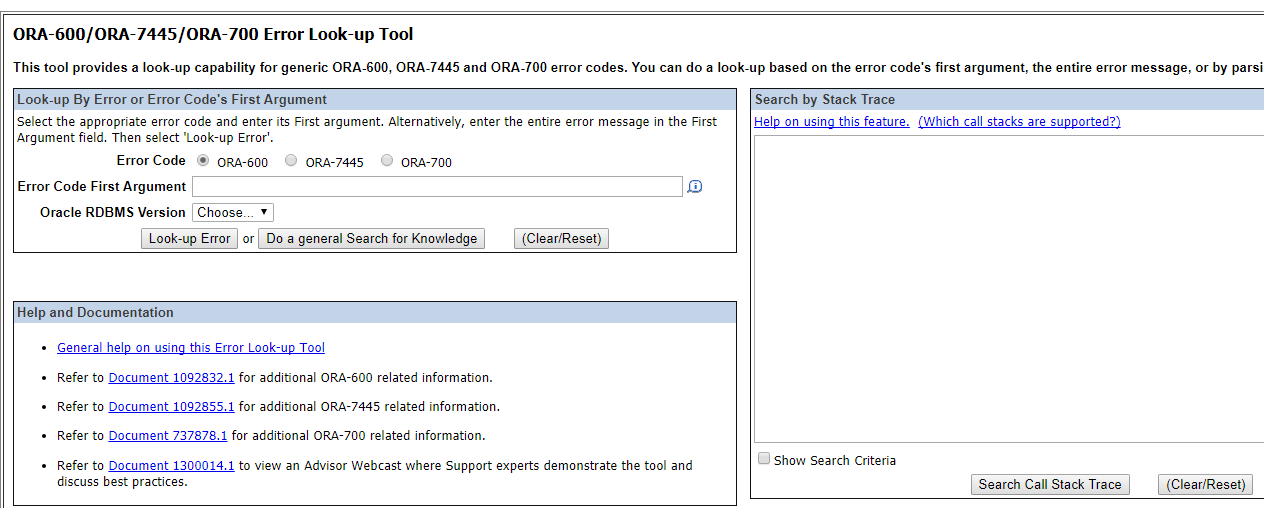The image size is (1264, 508).
Task: Open Document 1092855.1 for ORA-7445 info
Action: click(171, 407)
